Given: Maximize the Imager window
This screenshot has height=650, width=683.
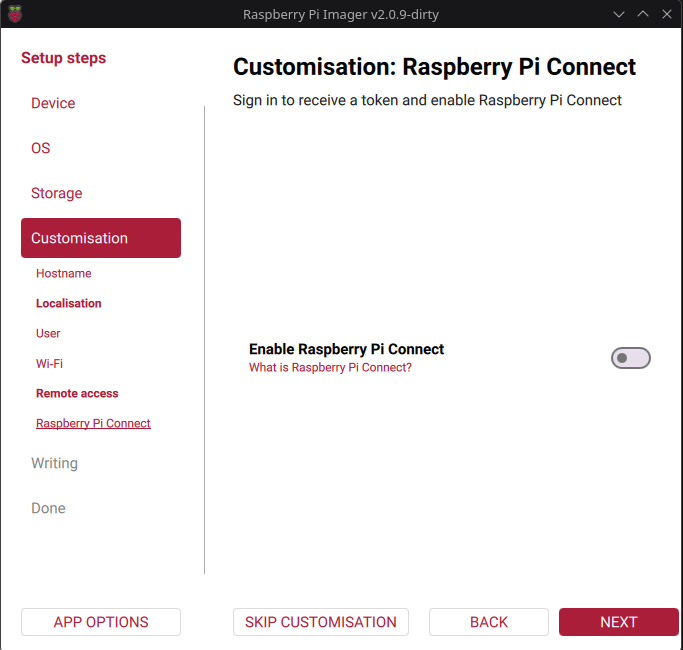Looking at the screenshot, I should pyautogui.click(x=643, y=14).
